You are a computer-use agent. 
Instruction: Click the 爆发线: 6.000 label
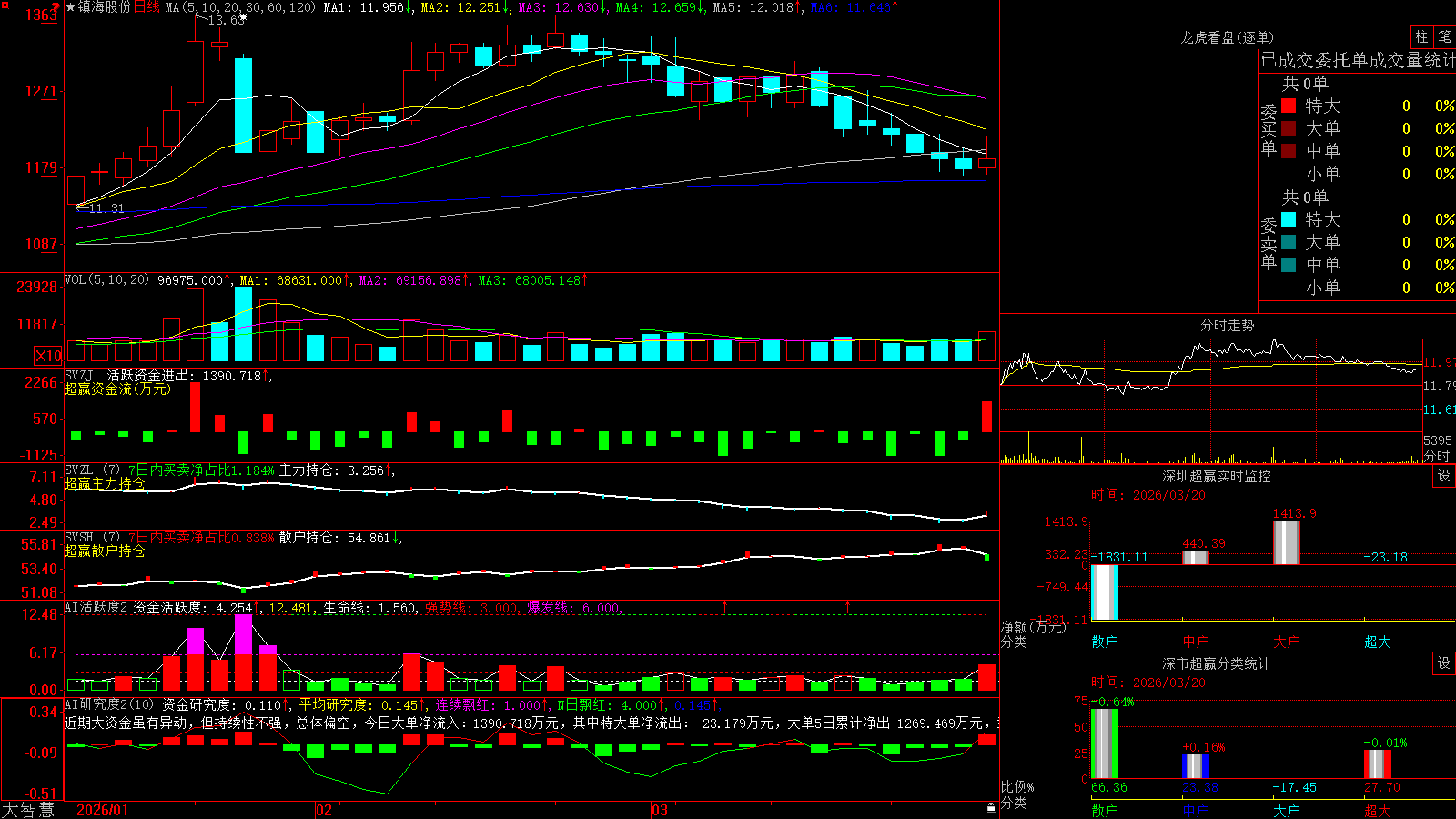[573, 608]
